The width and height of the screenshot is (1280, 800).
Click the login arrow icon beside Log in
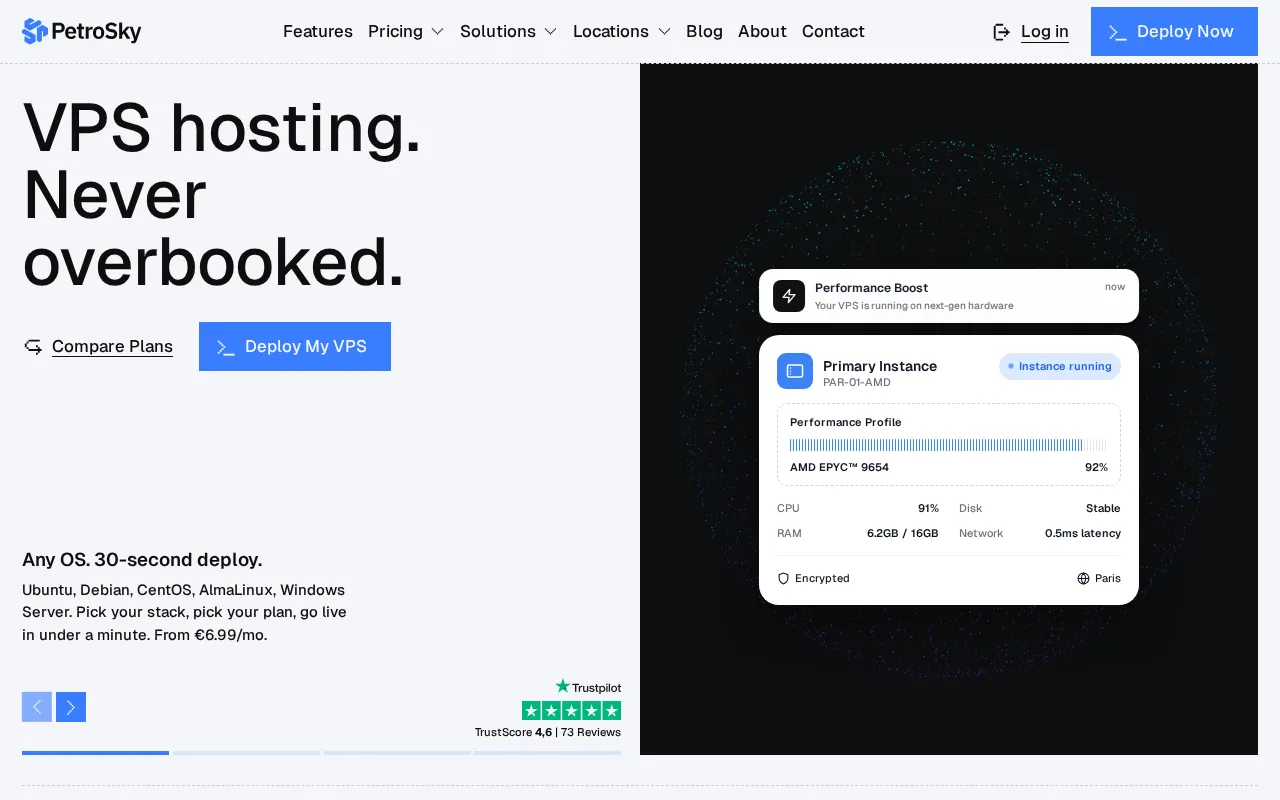point(1001,32)
